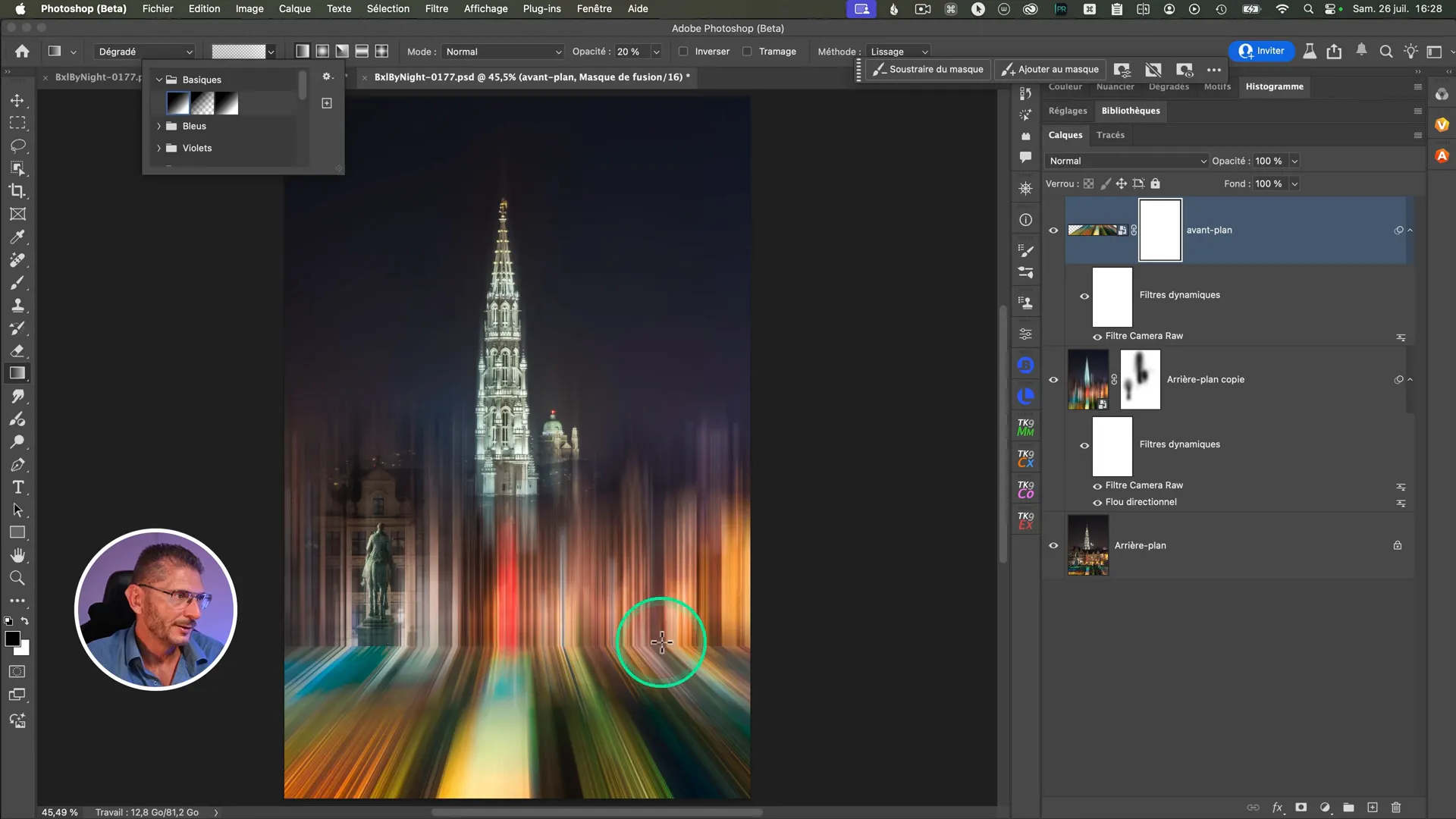The width and height of the screenshot is (1456, 819).
Task: Open the Mode Normal dropdown
Action: [x=503, y=52]
